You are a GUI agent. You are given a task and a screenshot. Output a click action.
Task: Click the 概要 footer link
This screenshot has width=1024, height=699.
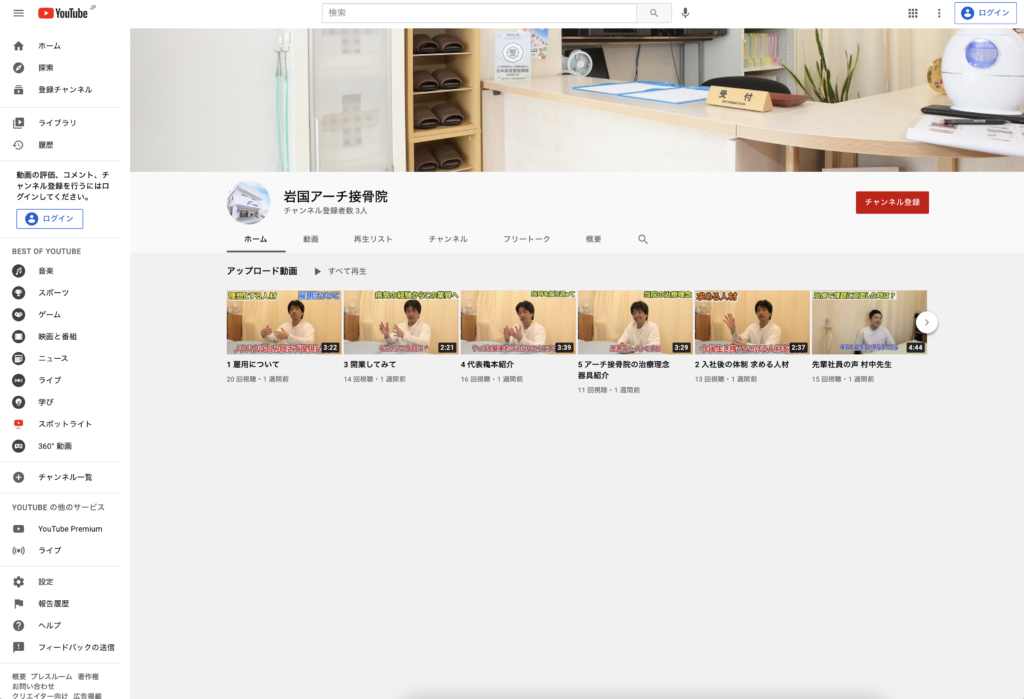(19, 677)
